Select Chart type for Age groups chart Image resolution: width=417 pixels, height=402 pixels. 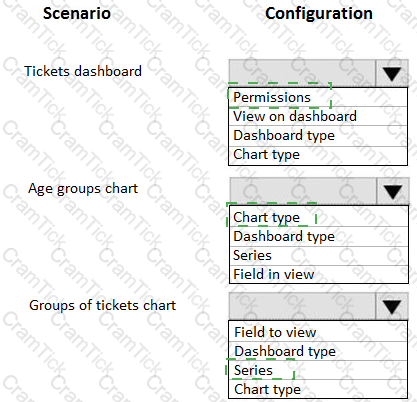click(x=319, y=217)
